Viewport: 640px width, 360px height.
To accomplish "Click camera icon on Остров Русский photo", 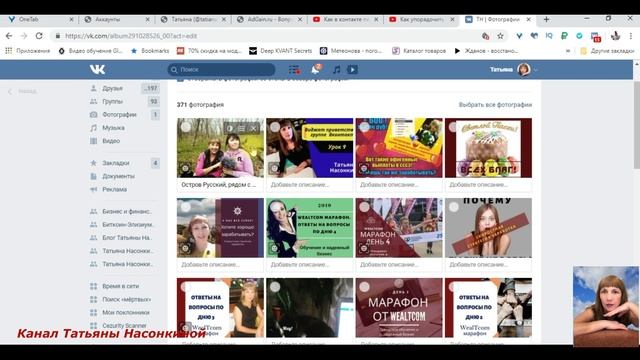I will coord(185,168).
